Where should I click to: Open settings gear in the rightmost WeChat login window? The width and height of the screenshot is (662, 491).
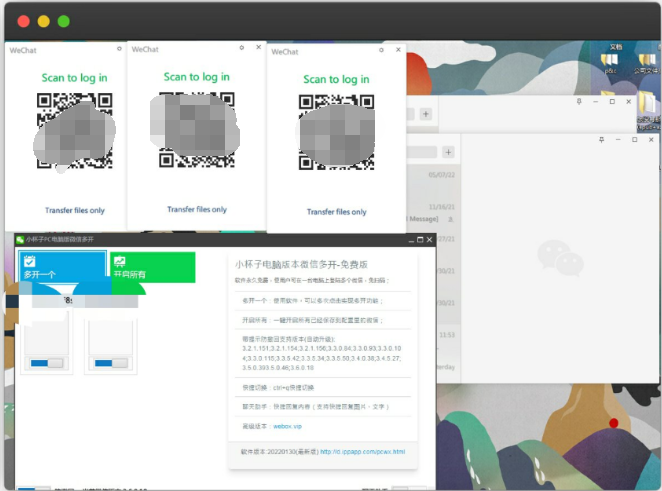coord(382,49)
